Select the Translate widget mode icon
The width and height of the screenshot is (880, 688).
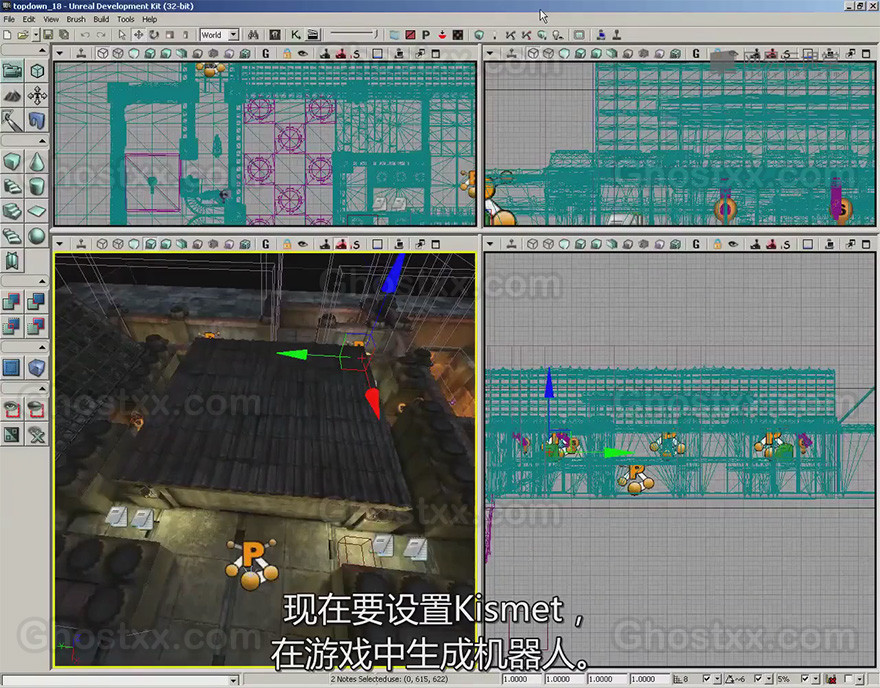pyautogui.click(x=138, y=35)
